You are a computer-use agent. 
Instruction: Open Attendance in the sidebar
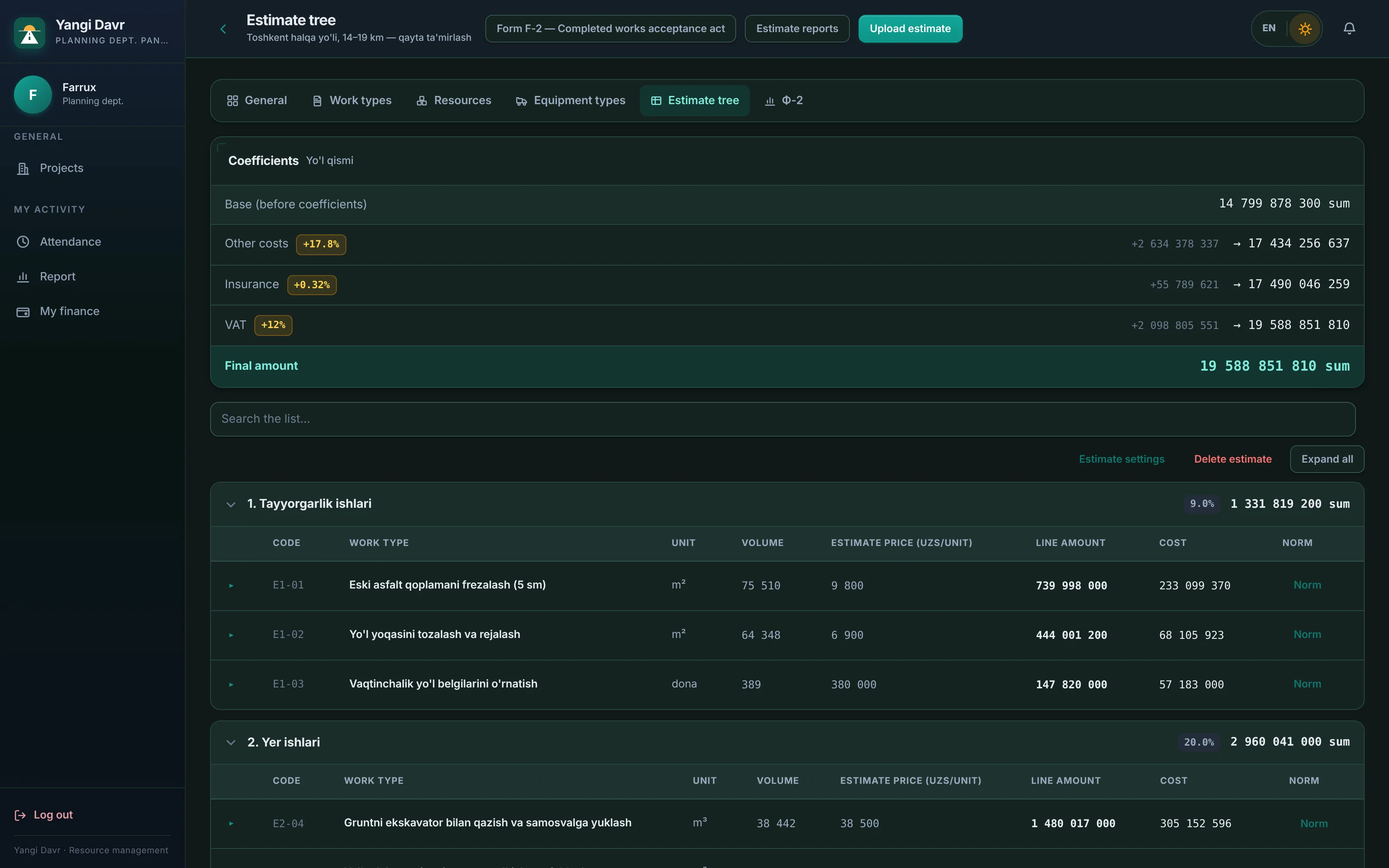pyautogui.click(x=92, y=242)
